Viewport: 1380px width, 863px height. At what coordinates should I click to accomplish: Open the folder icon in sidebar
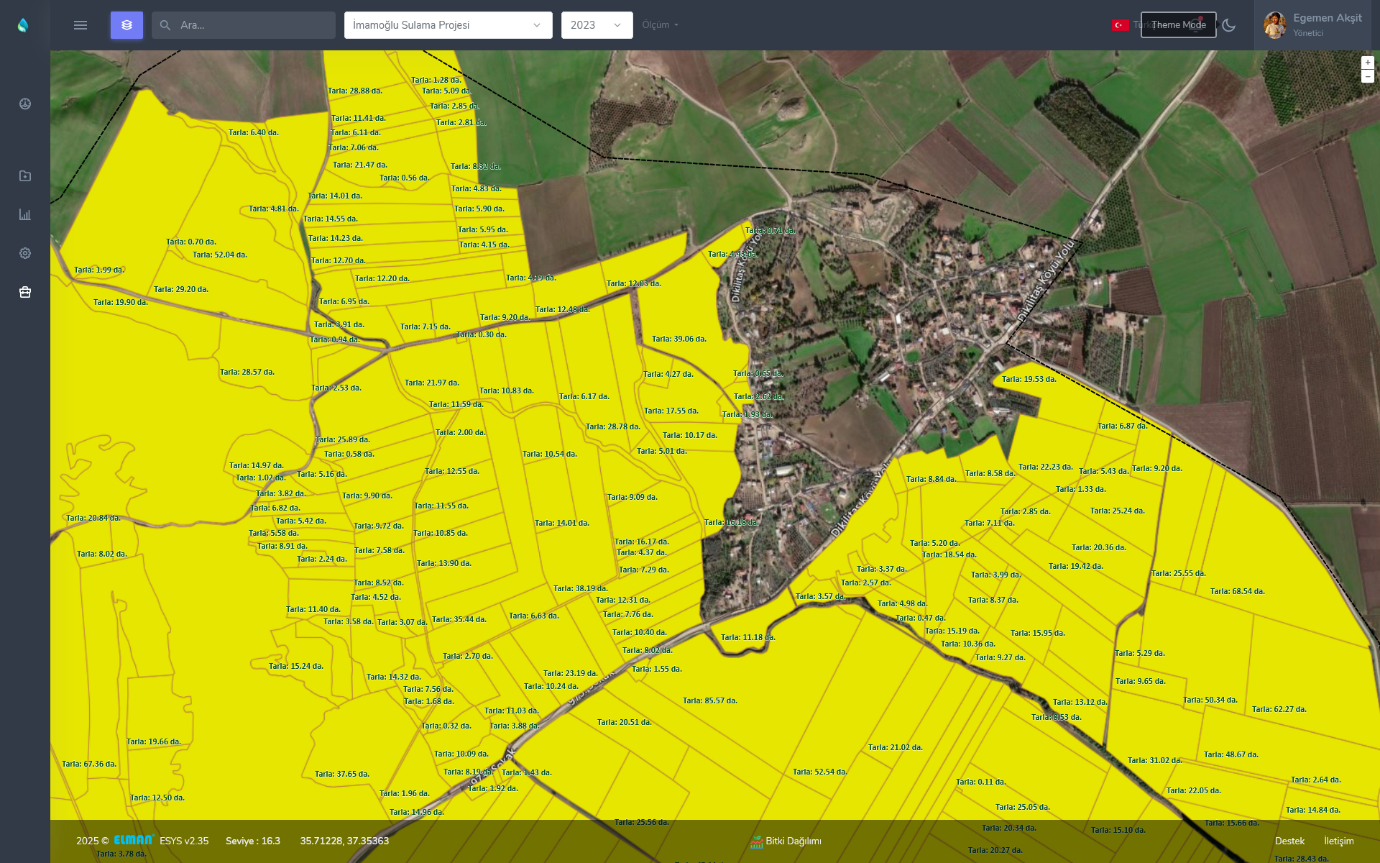click(x=25, y=176)
